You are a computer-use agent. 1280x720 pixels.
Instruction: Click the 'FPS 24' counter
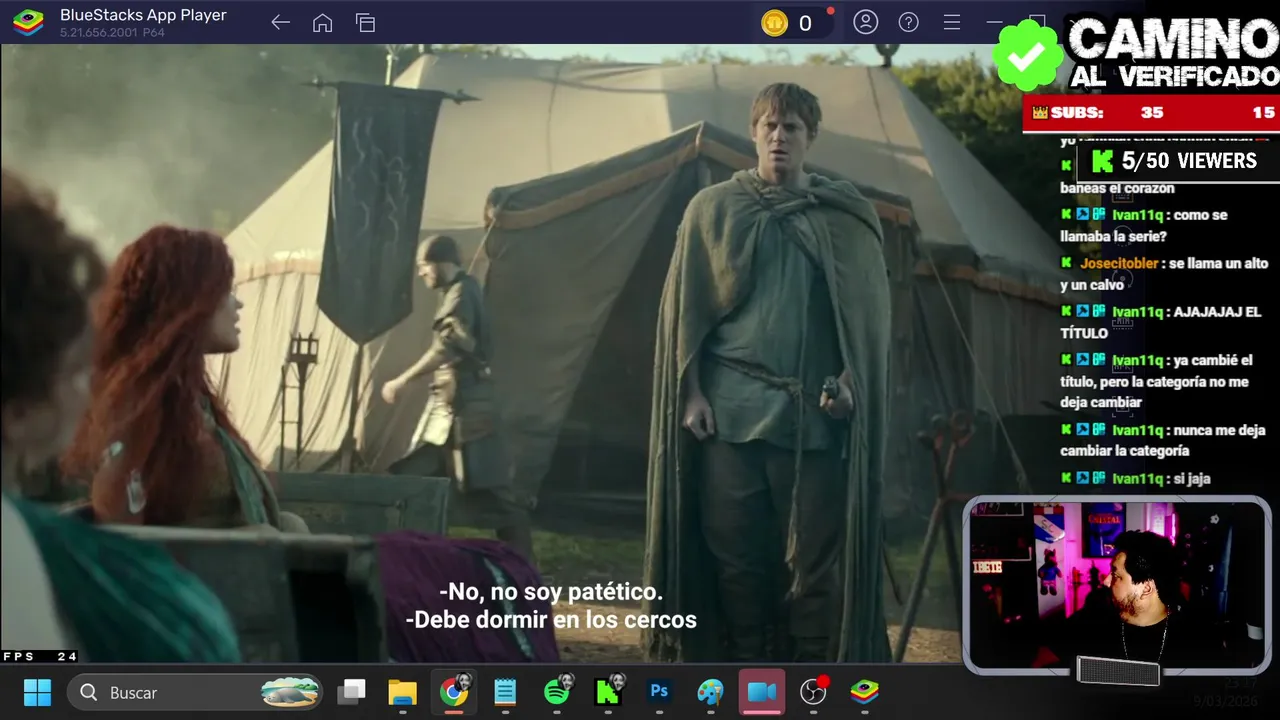(40, 656)
